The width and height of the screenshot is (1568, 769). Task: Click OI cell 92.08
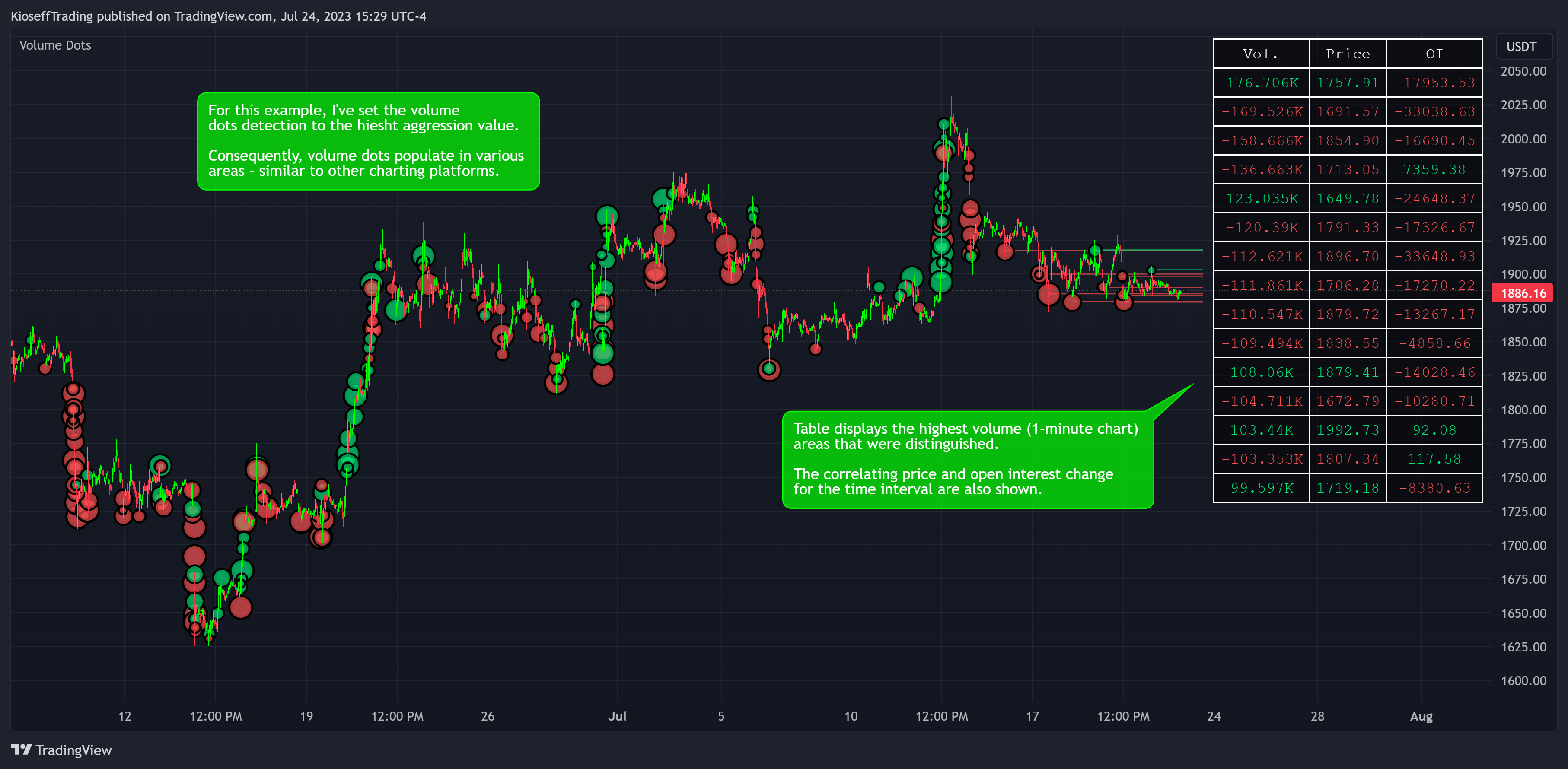coord(1434,430)
